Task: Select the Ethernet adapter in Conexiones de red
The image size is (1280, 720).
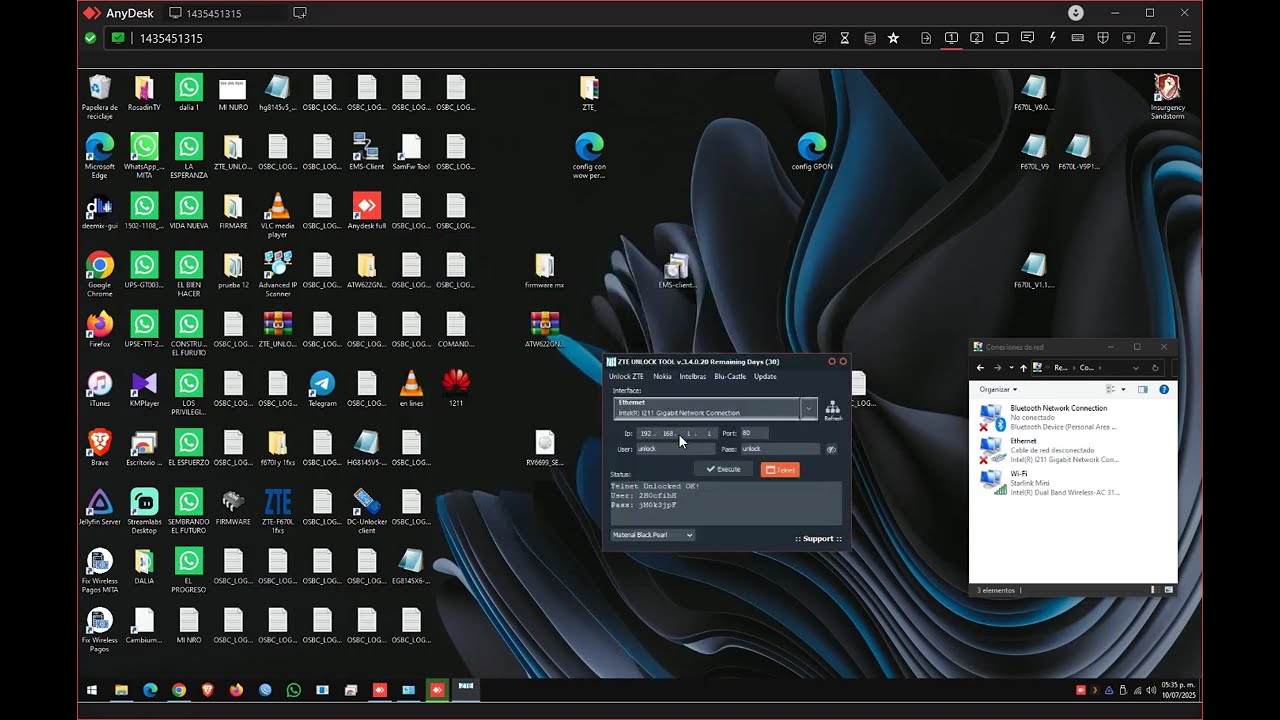Action: (x=1048, y=450)
